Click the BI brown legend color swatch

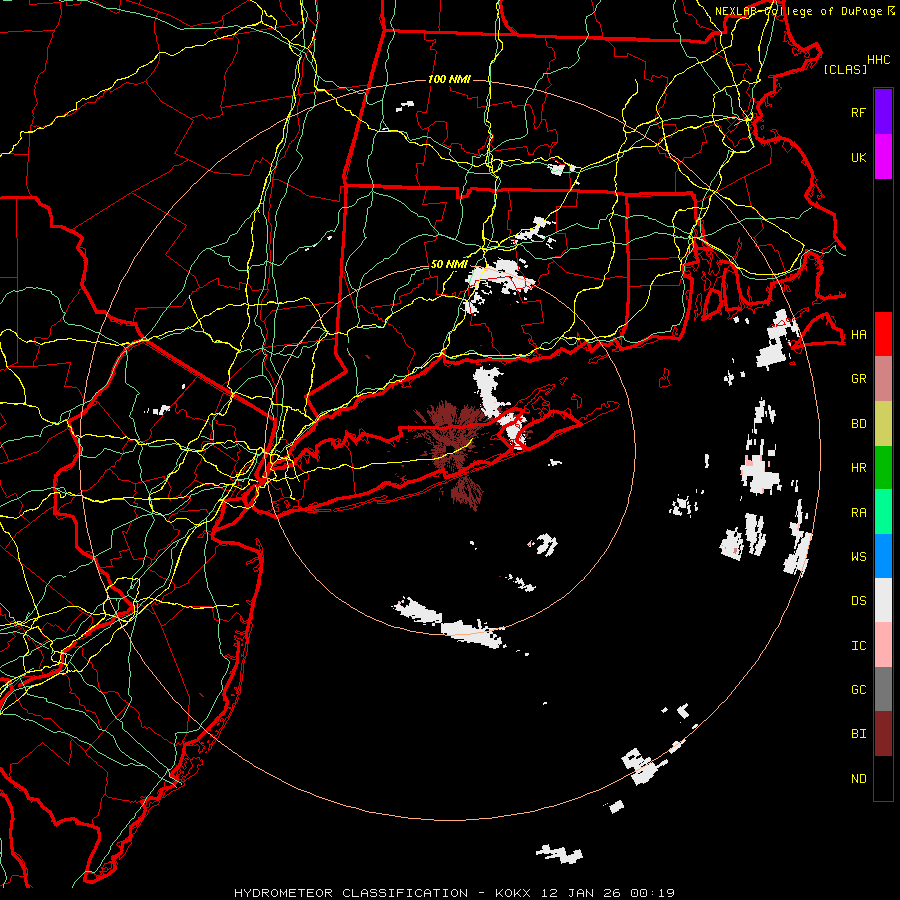[883, 734]
